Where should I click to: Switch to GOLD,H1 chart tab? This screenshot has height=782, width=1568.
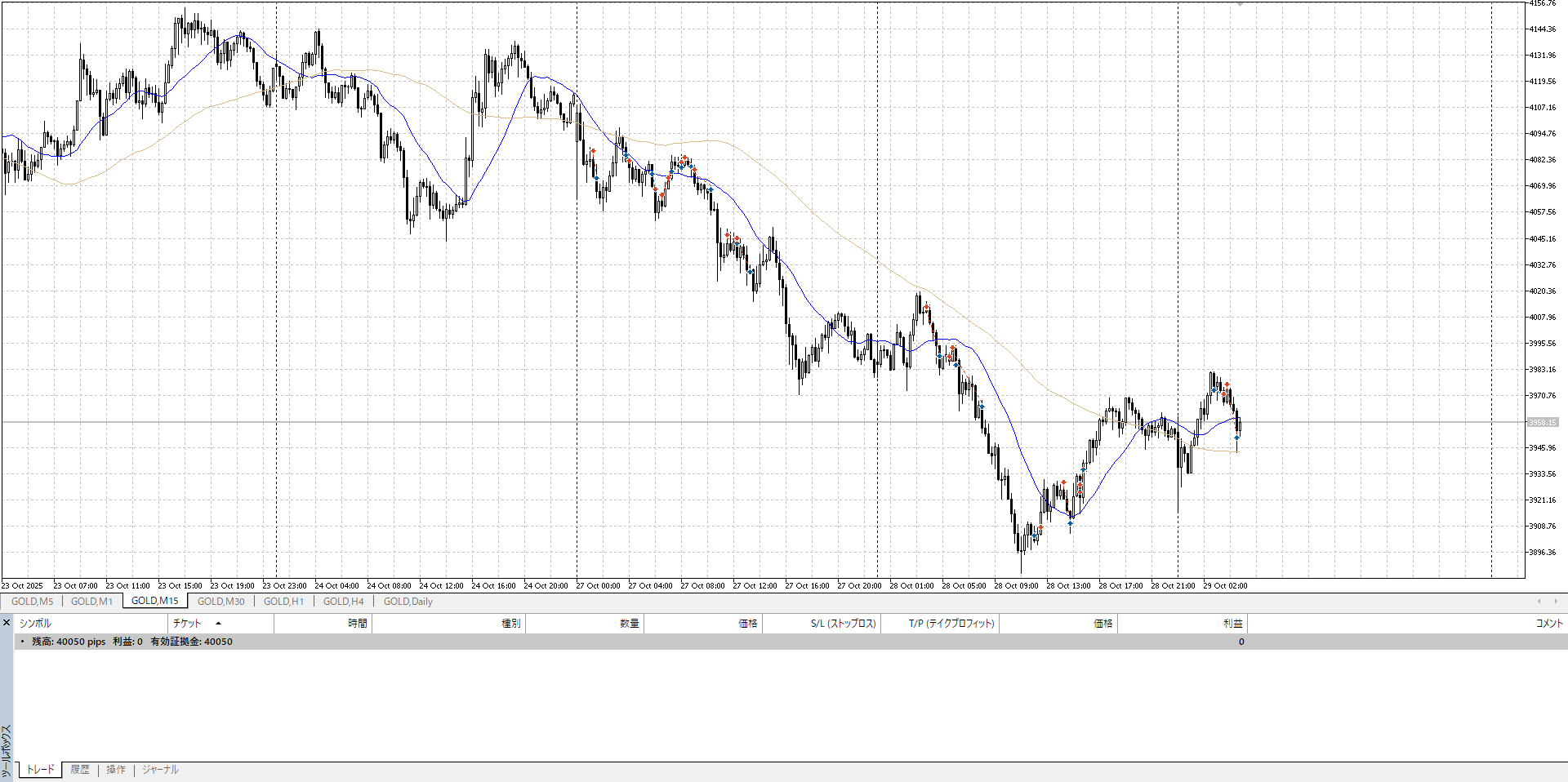coord(283,602)
